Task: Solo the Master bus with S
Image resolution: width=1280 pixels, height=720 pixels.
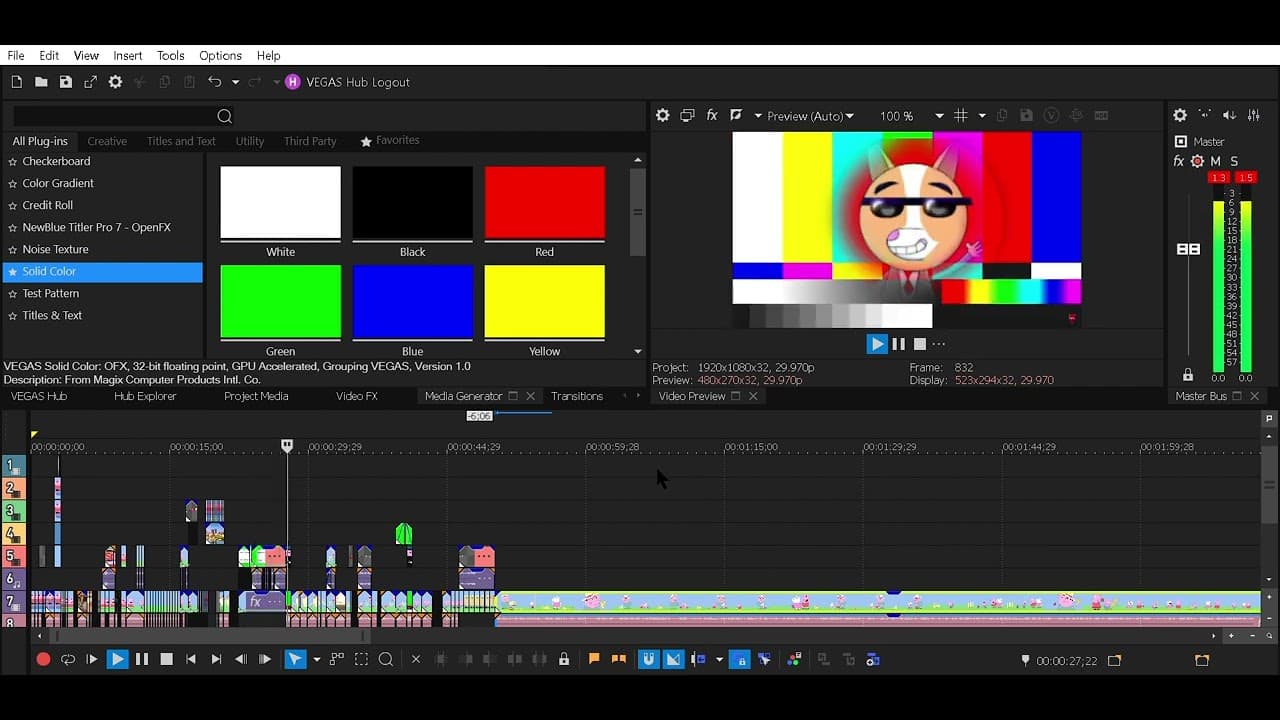Action: pos(1234,161)
